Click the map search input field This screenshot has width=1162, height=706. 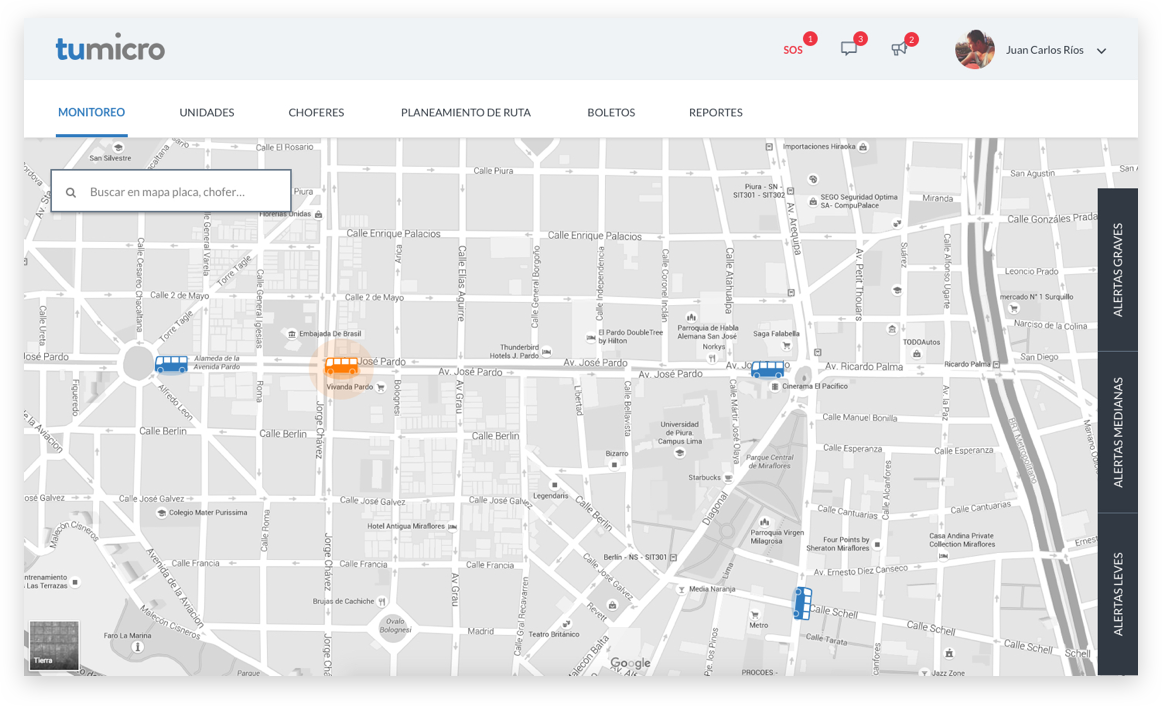170,191
